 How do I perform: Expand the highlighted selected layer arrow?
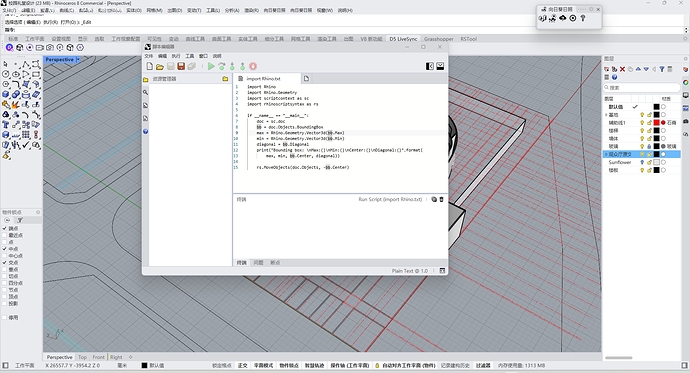(606, 154)
